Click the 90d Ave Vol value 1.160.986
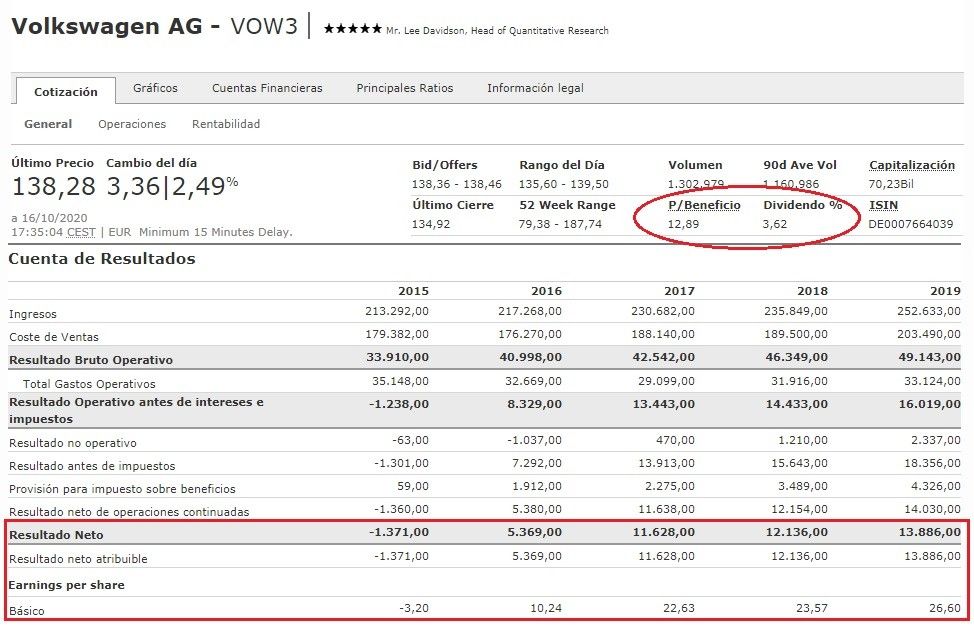Screen dimensions: 974x633 [791, 184]
